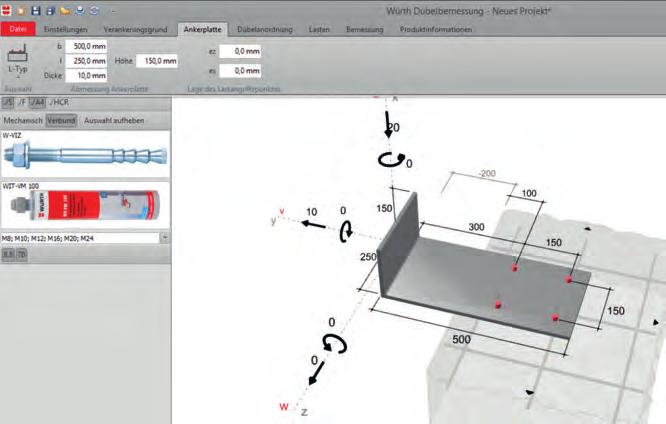
Task: Select the W-VIZ anchor product
Action: pyautogui.click(x=85, y=154)
